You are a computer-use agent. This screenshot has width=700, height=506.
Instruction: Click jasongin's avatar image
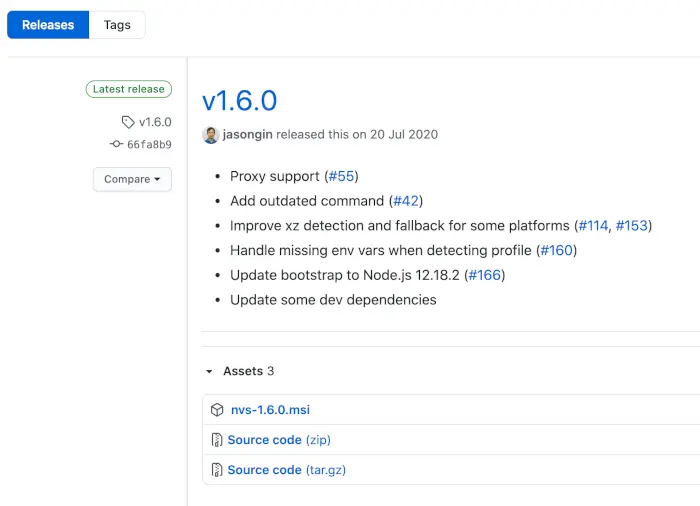click(x=211, y=134)
